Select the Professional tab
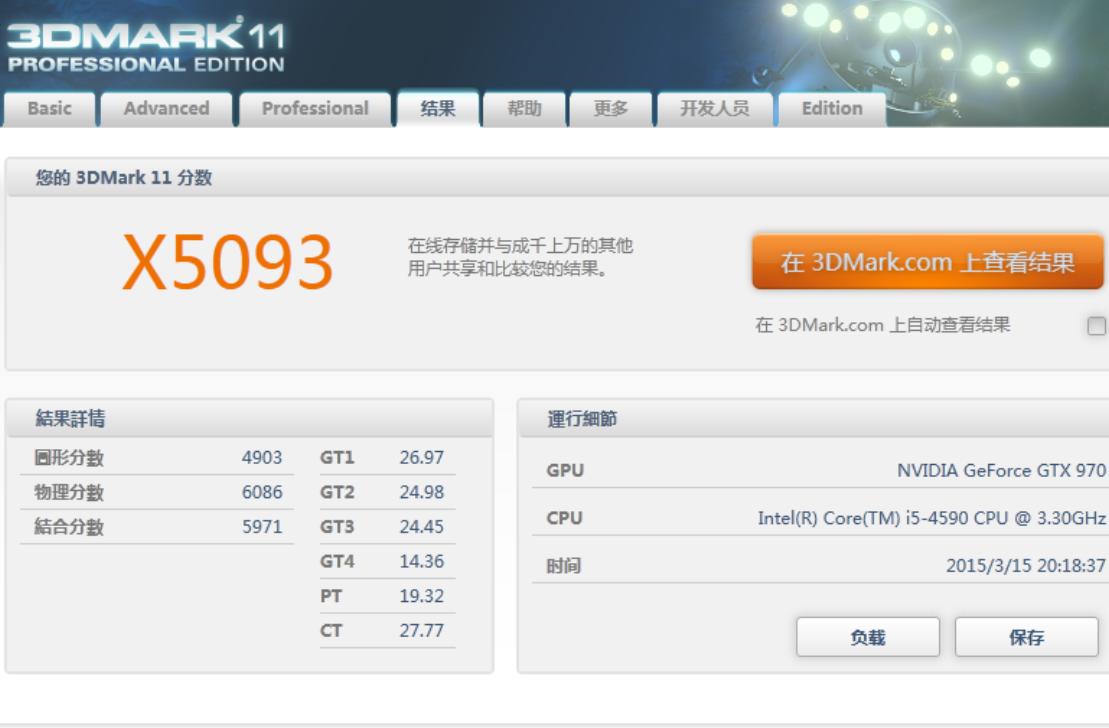 click(x=315, y=109)
